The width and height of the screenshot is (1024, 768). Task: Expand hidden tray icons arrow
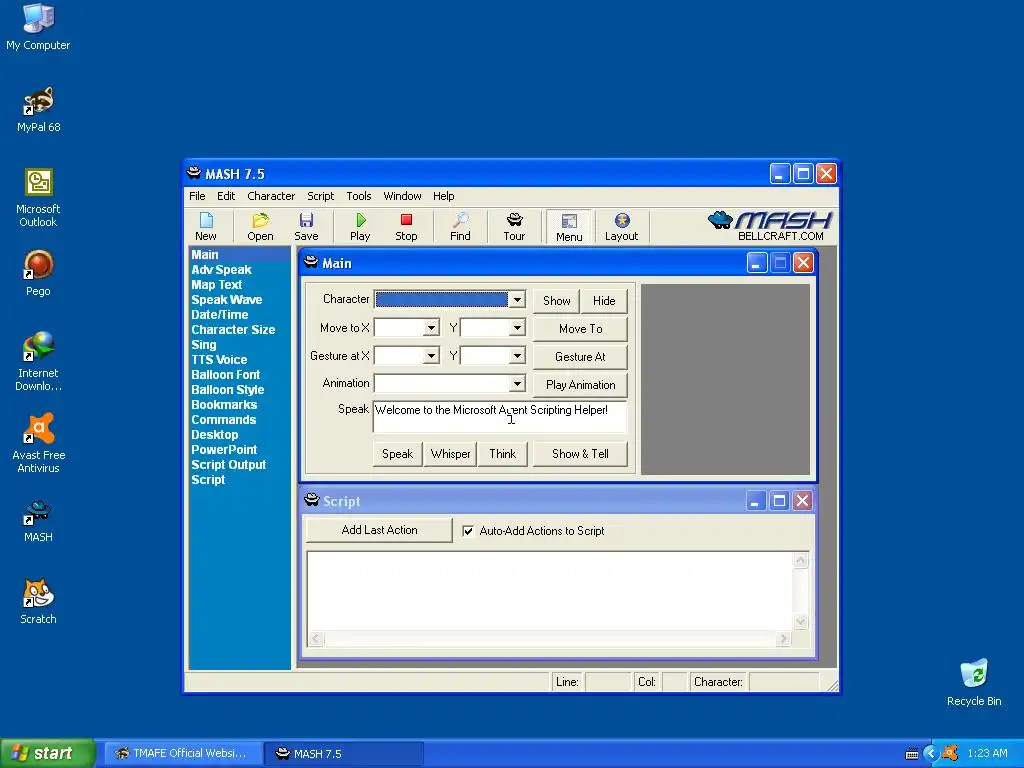(931, 753)
